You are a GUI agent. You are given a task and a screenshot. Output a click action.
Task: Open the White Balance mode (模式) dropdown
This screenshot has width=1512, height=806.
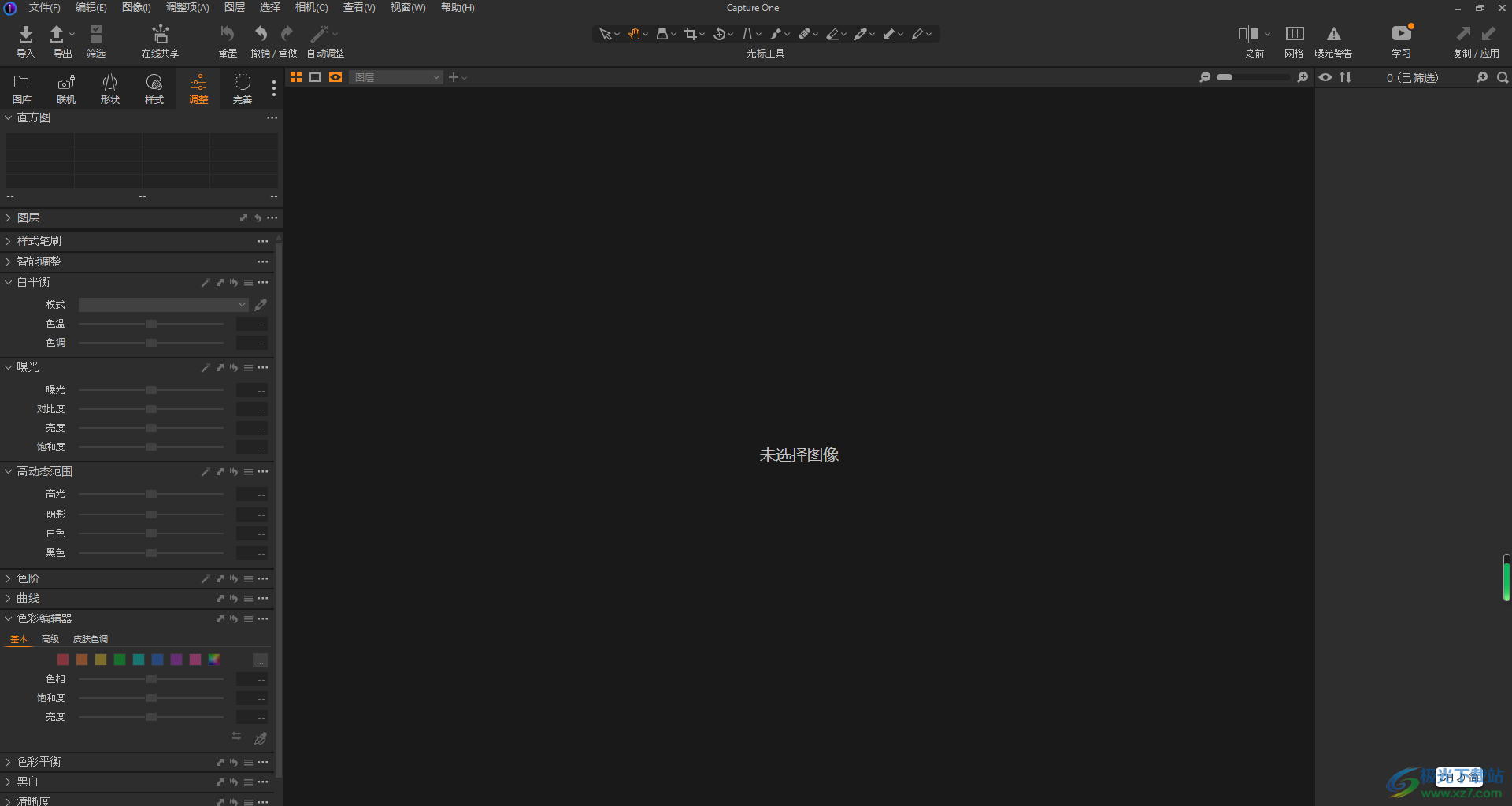click(163, 305)
